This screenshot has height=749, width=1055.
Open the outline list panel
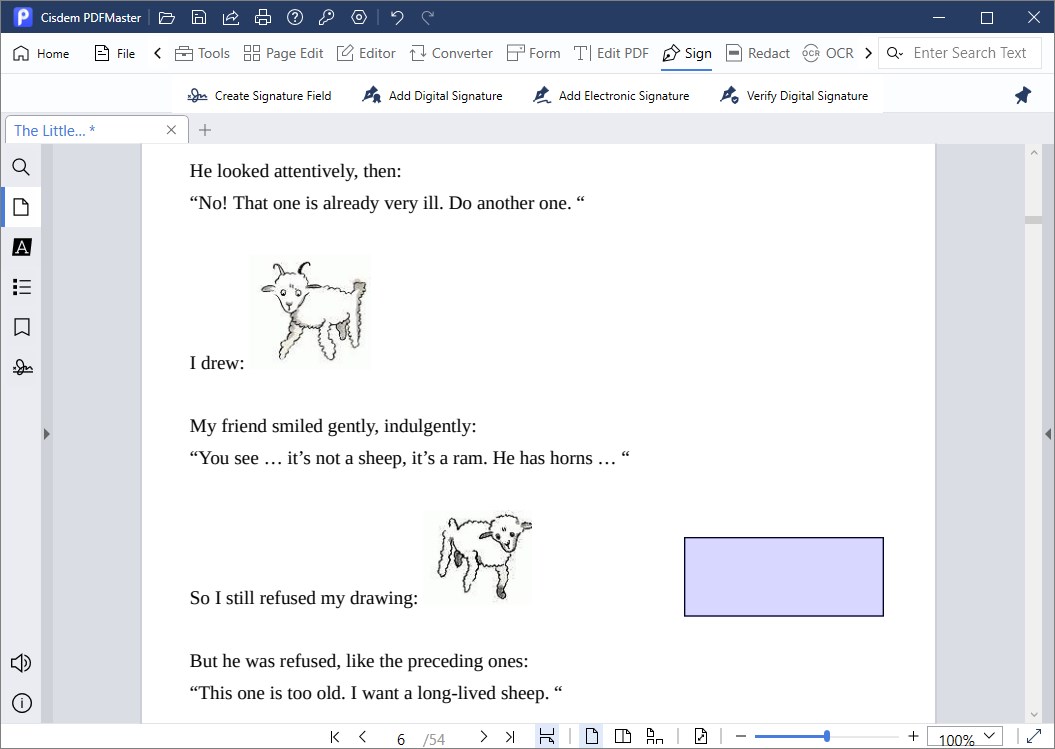(22, 287)
